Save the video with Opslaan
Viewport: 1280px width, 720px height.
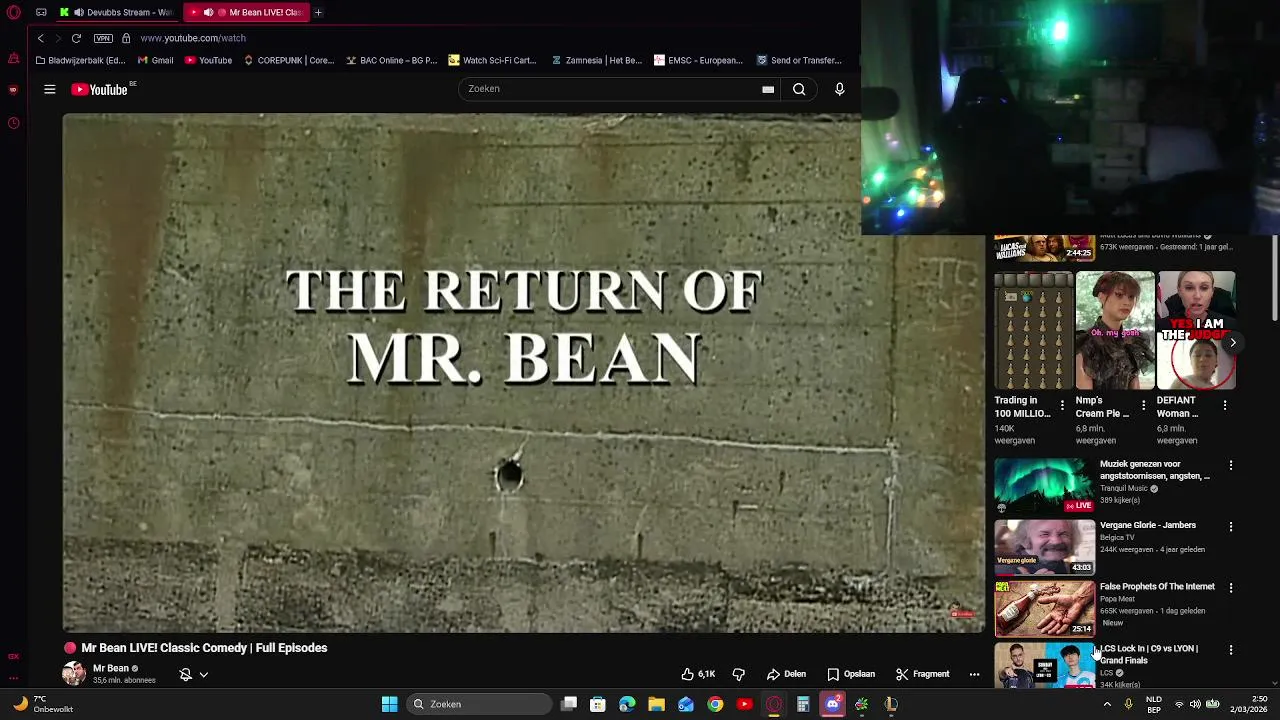(x=851, y=674)
